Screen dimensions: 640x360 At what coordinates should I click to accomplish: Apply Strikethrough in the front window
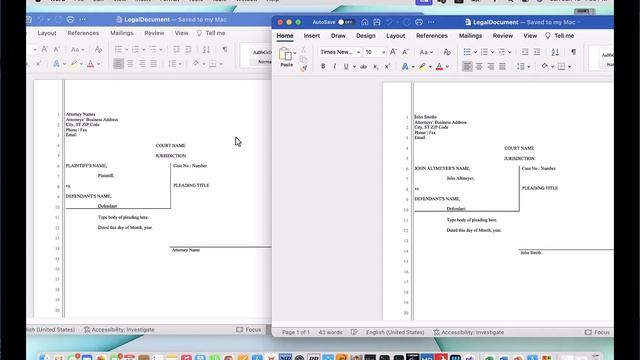tap(363, 66)
